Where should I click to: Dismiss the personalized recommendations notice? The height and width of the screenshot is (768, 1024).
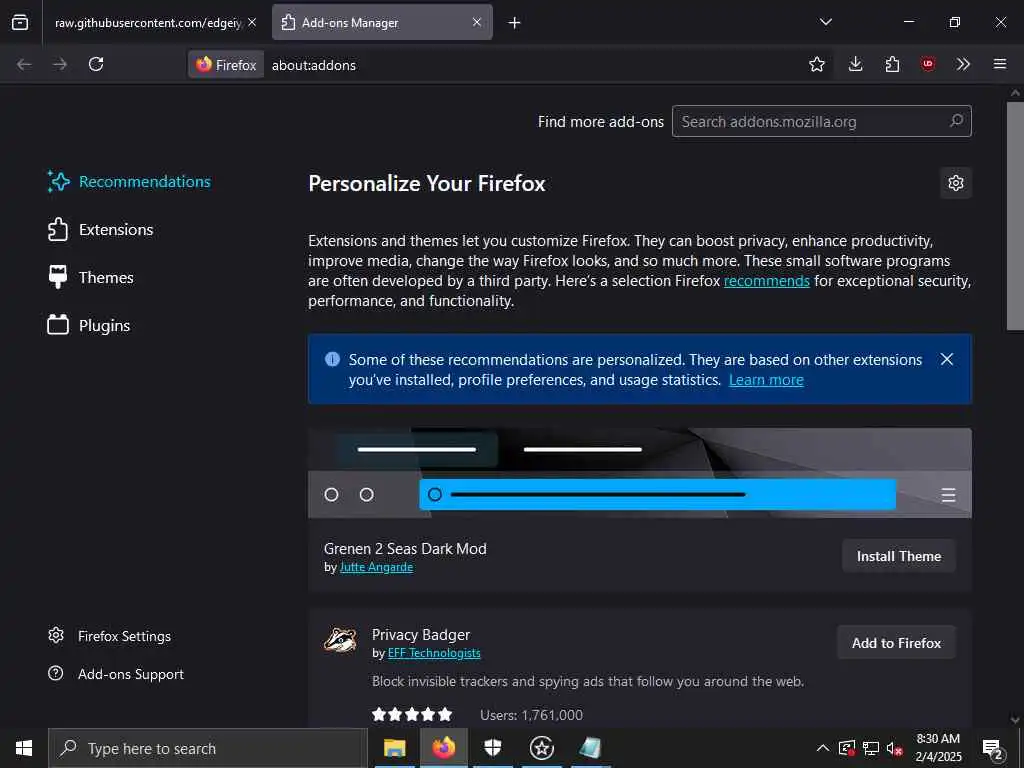pos(947,359)
